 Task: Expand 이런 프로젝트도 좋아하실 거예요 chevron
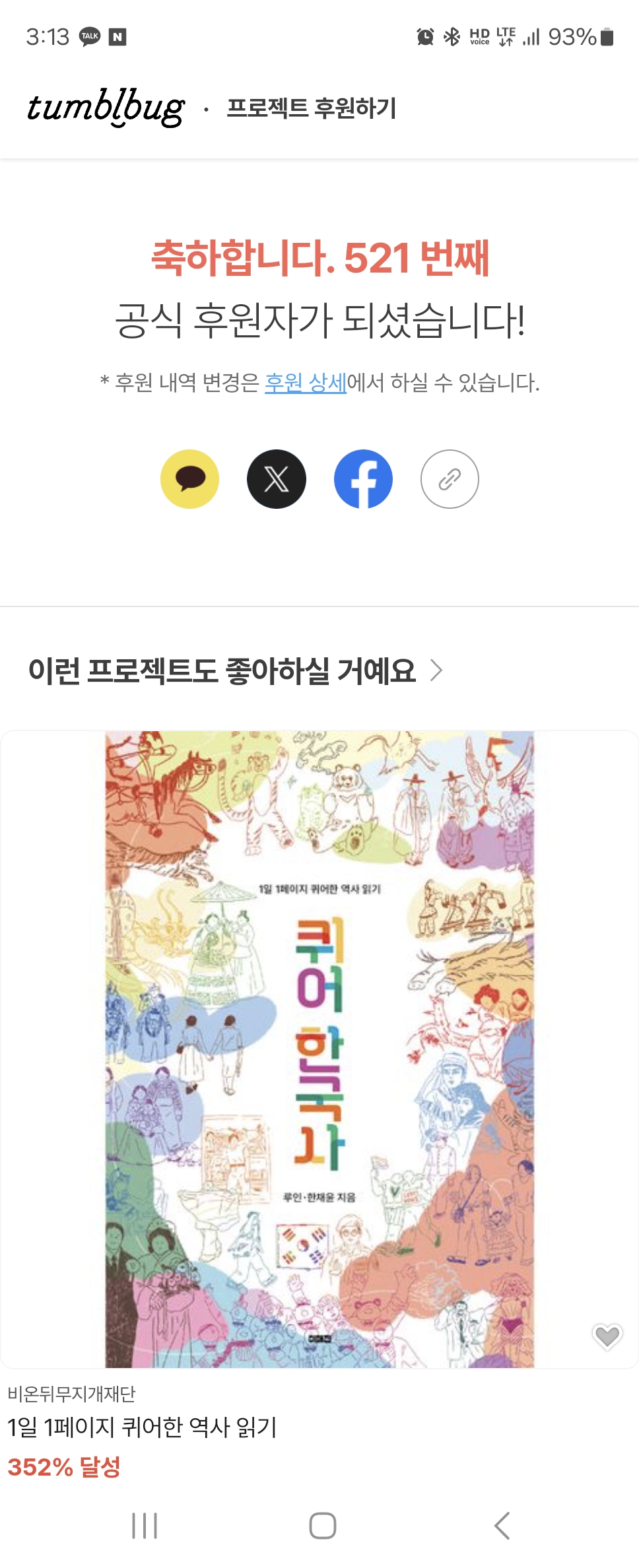[436, 670]
